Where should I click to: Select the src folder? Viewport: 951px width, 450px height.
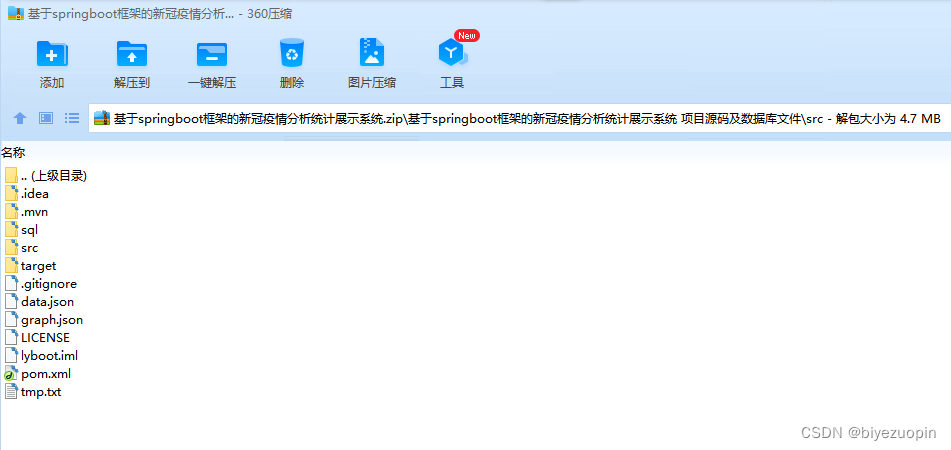[x=22, y=248]
